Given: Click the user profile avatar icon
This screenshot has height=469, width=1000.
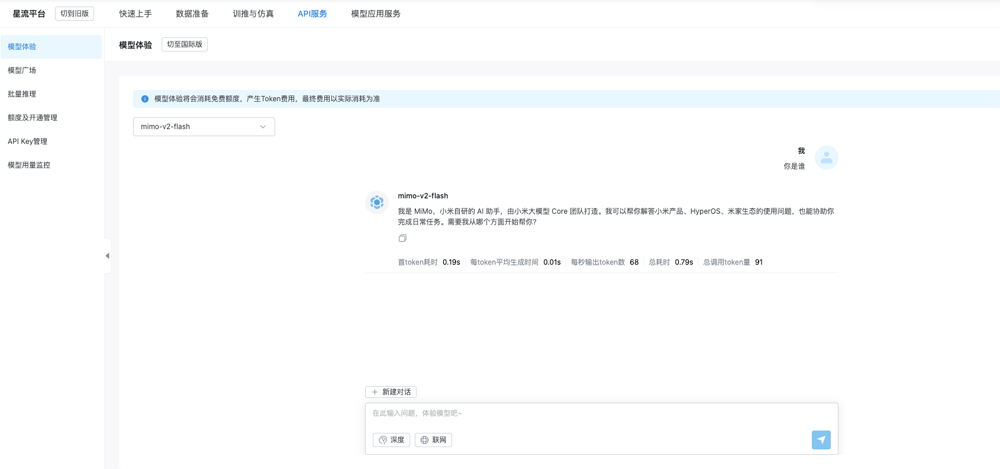Looking at the screenshot, I should click(x=826, y=158).
